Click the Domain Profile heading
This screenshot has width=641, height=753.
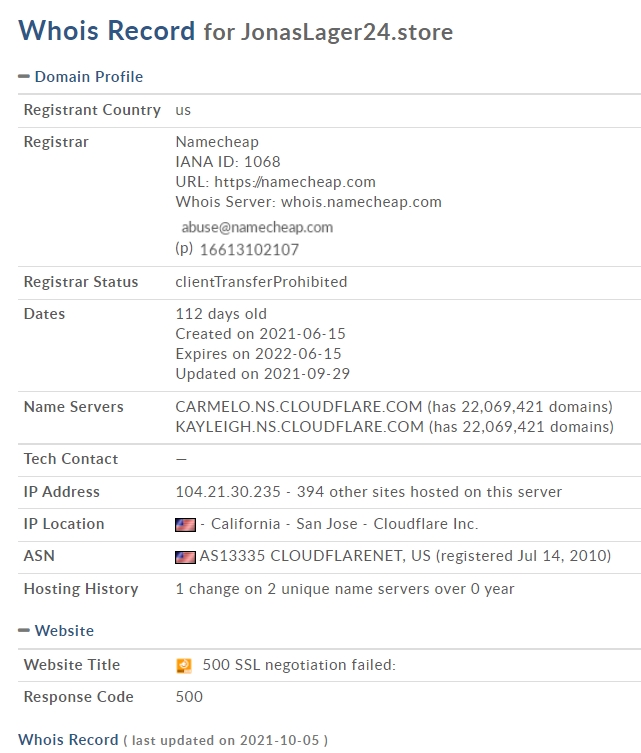point(89,77)
